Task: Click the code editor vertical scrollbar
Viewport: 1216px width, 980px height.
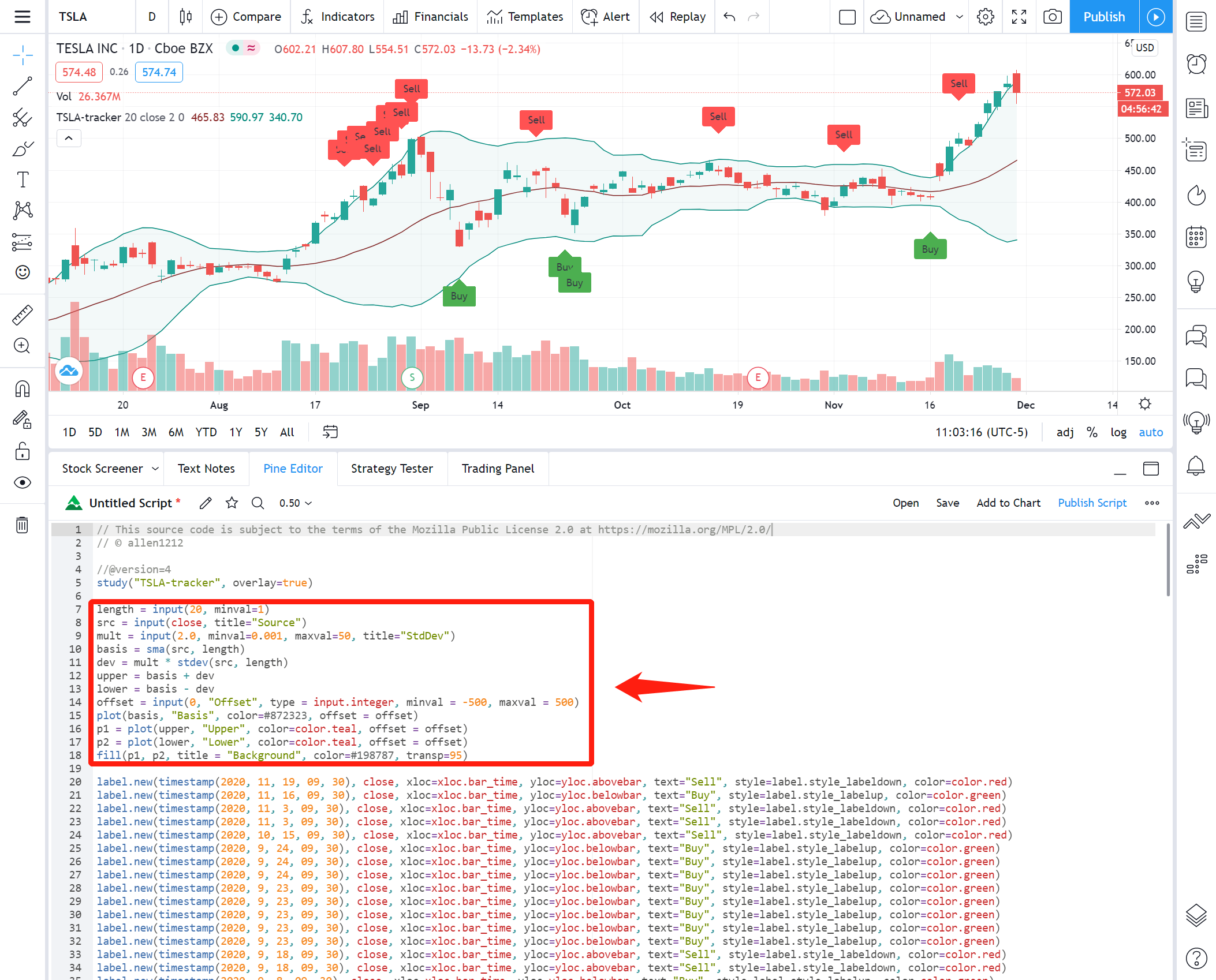Action: coord(1168,560)
